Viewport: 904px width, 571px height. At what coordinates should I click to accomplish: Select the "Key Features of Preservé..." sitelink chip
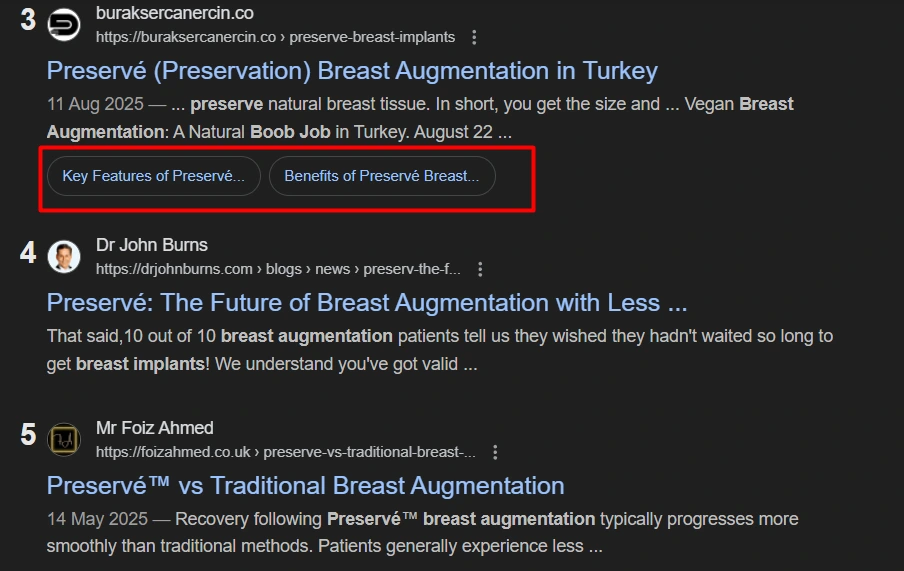153,176
